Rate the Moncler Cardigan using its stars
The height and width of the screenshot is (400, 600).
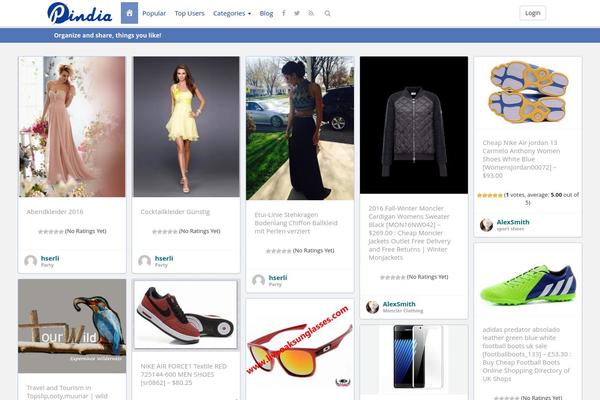[393, 277]
